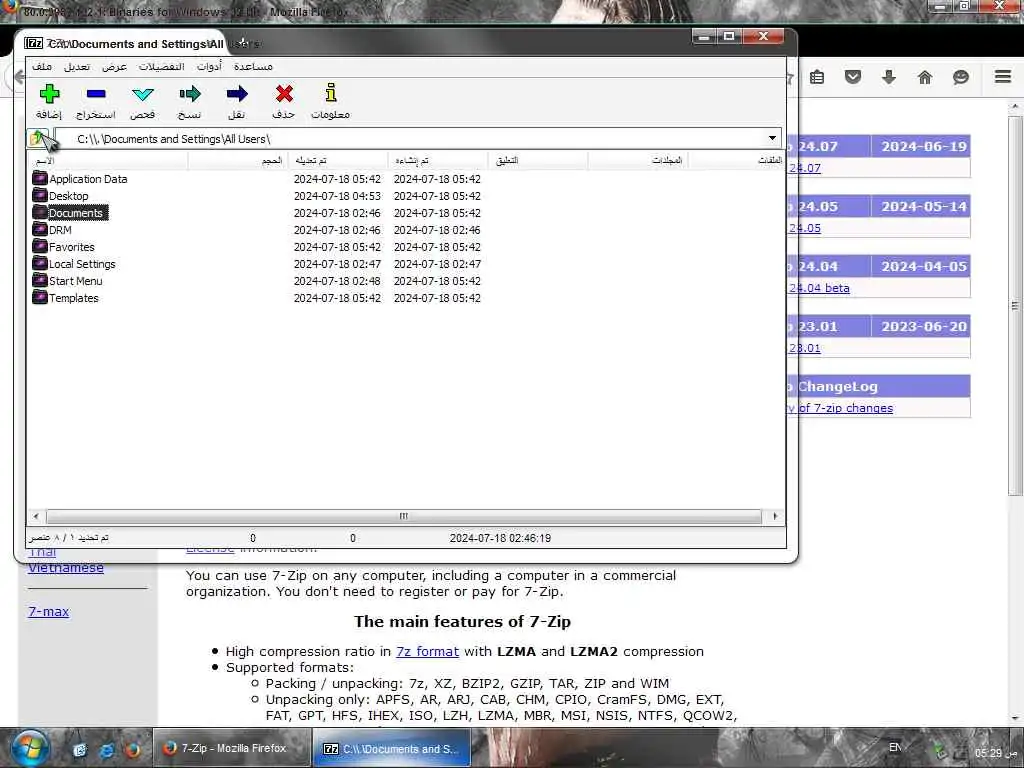Click the red X Delete (حذف) icon
This screenshot has width=1024, height=768.
tap(284, 94)
